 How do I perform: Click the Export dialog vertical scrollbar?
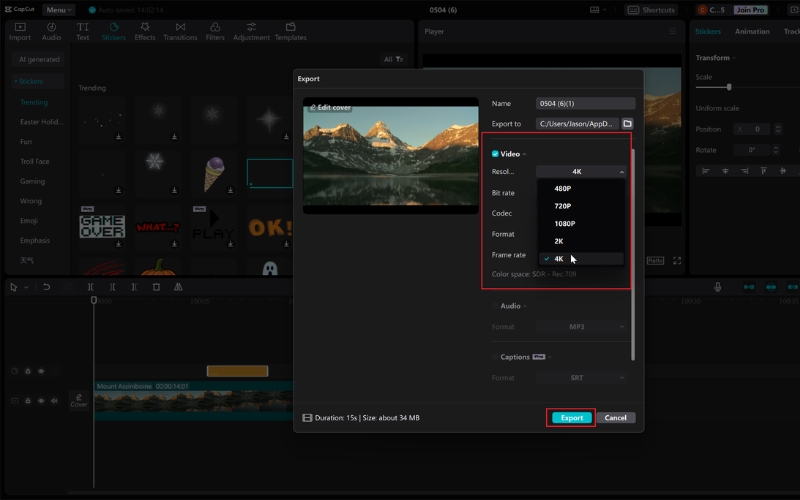(x=633, y=255)
